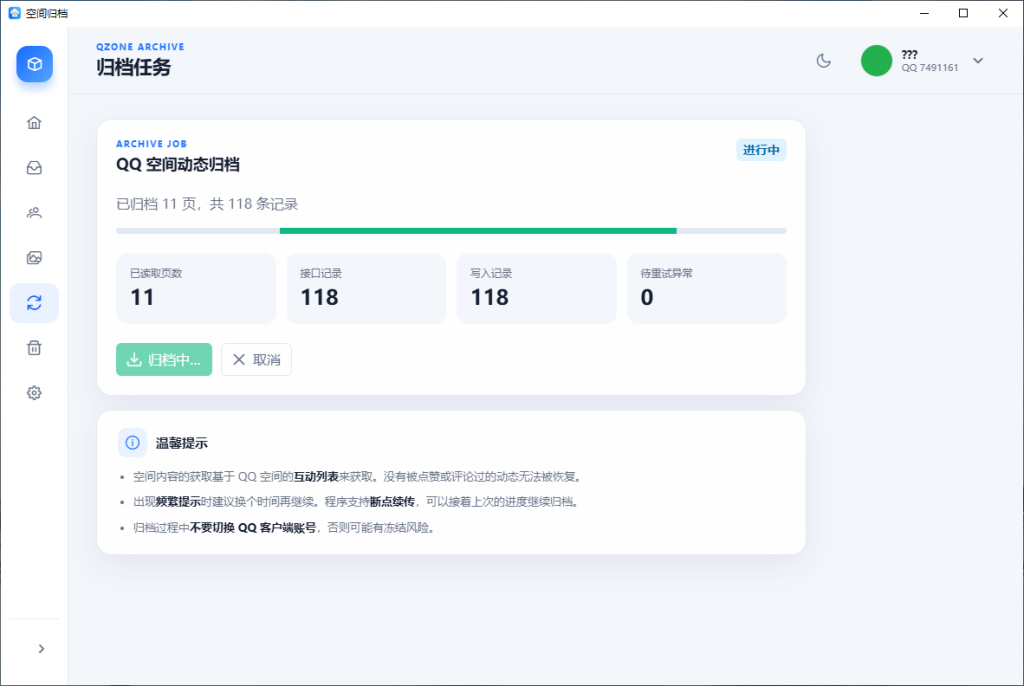Click the 归档中... archiving button

[x=164, y=359]
